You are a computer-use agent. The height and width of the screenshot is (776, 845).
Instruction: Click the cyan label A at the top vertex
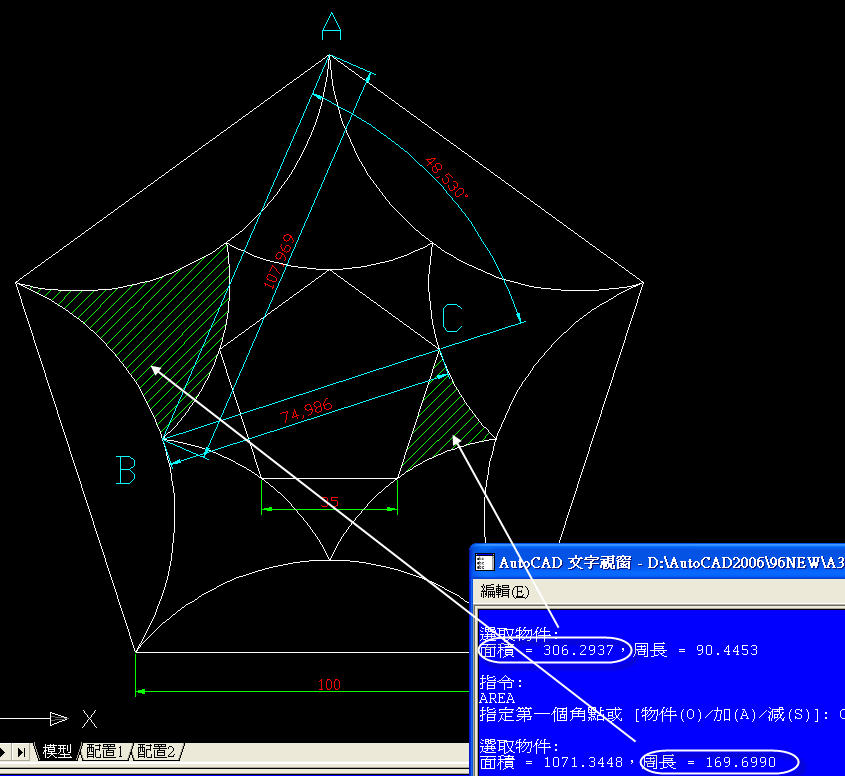[x=331, y=27]
